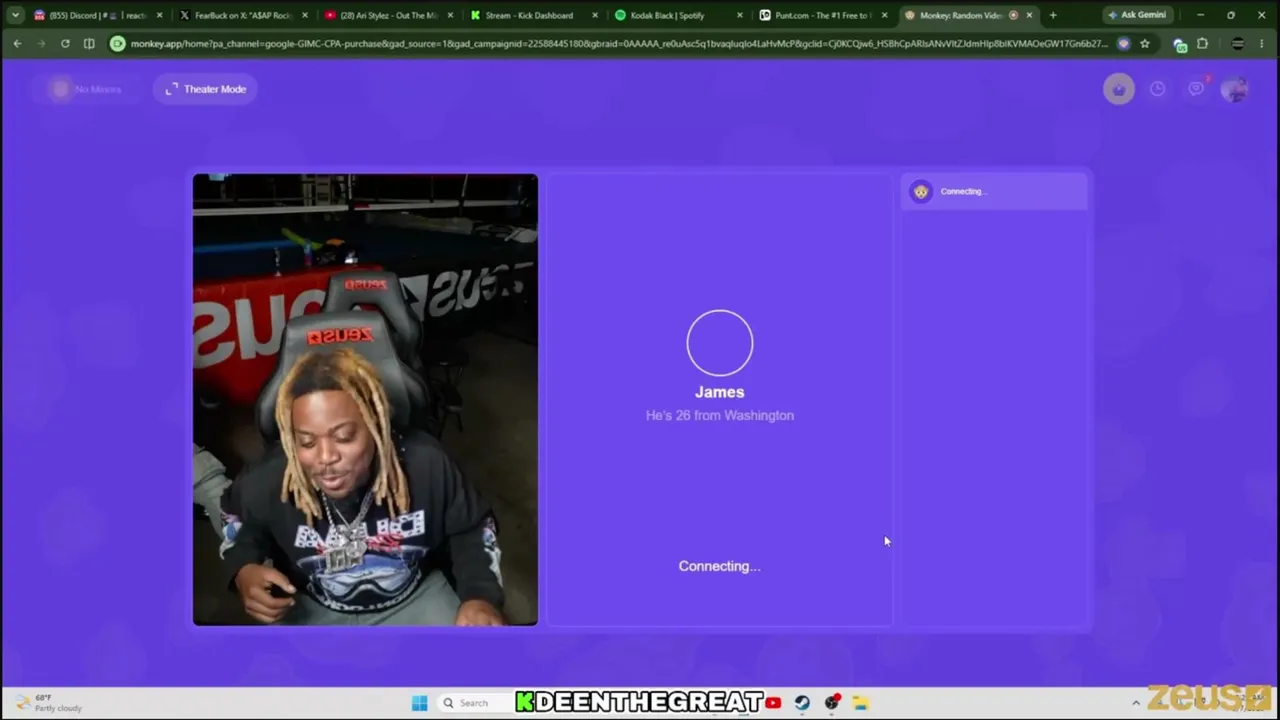1280x720 pixels.
Task: Click the local webcam video preview
Action: 365,400
